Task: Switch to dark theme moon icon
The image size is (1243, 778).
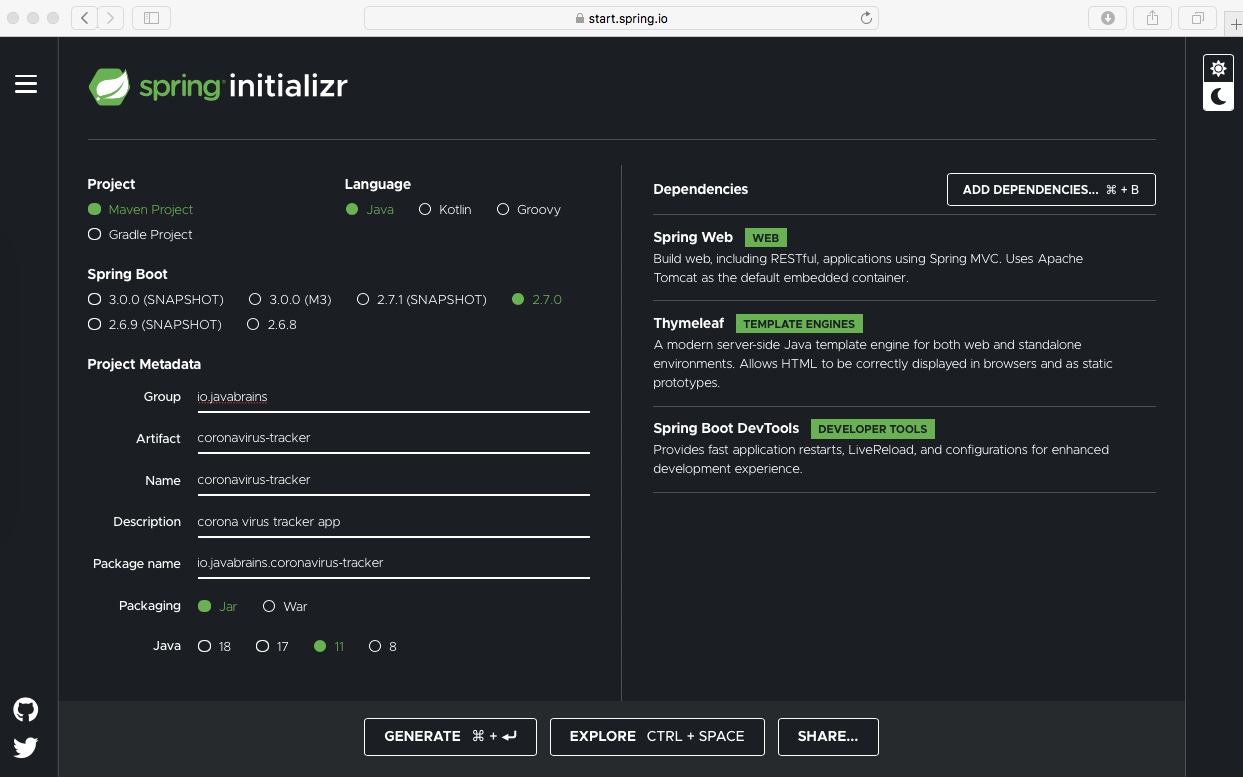Action: click(x=1218, y=97)
